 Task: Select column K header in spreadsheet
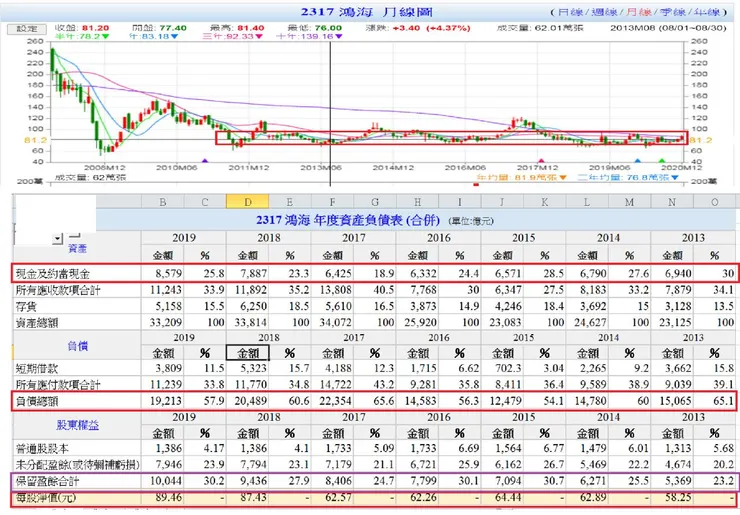[x=545, y=202]
